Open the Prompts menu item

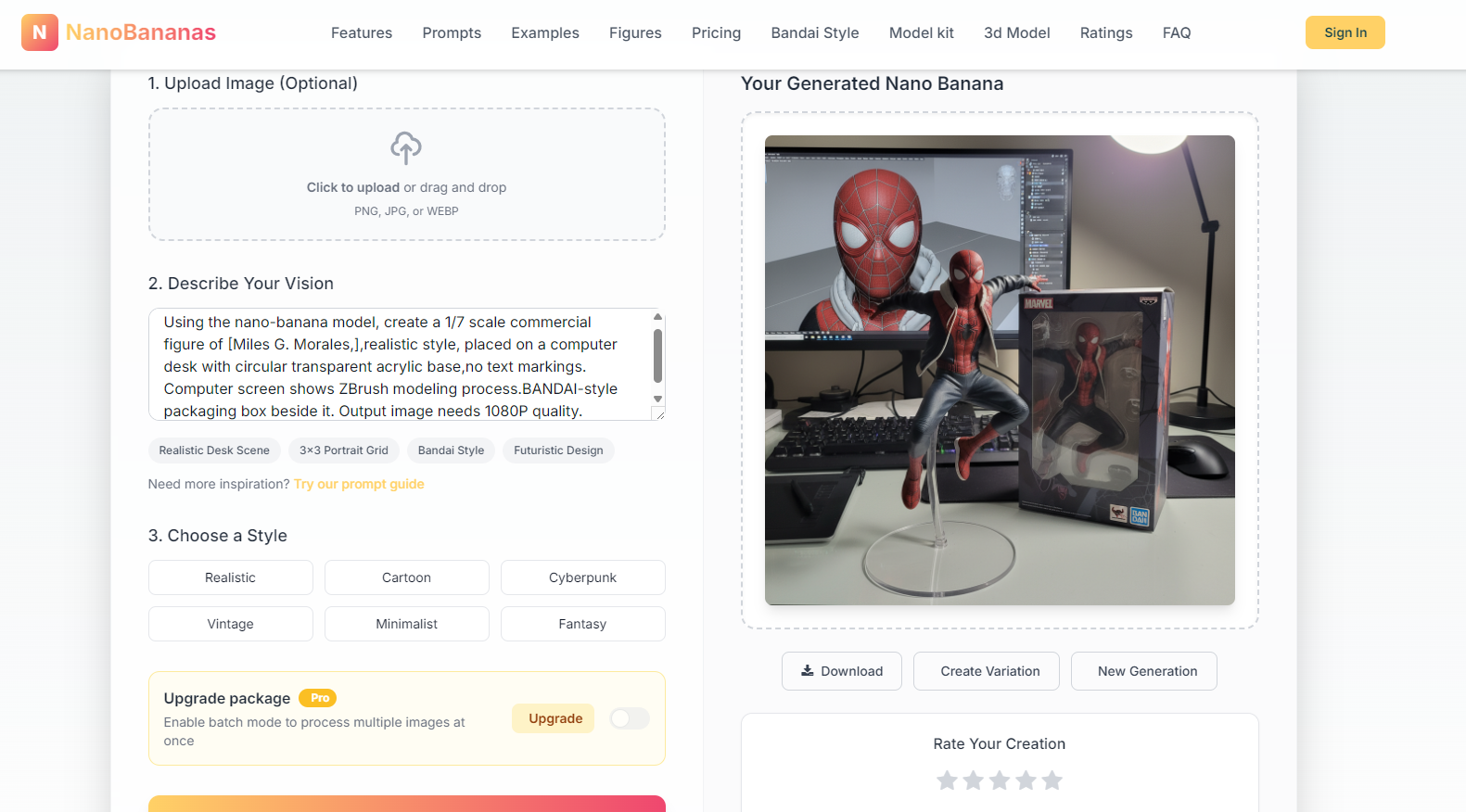(x=452, y=32)
